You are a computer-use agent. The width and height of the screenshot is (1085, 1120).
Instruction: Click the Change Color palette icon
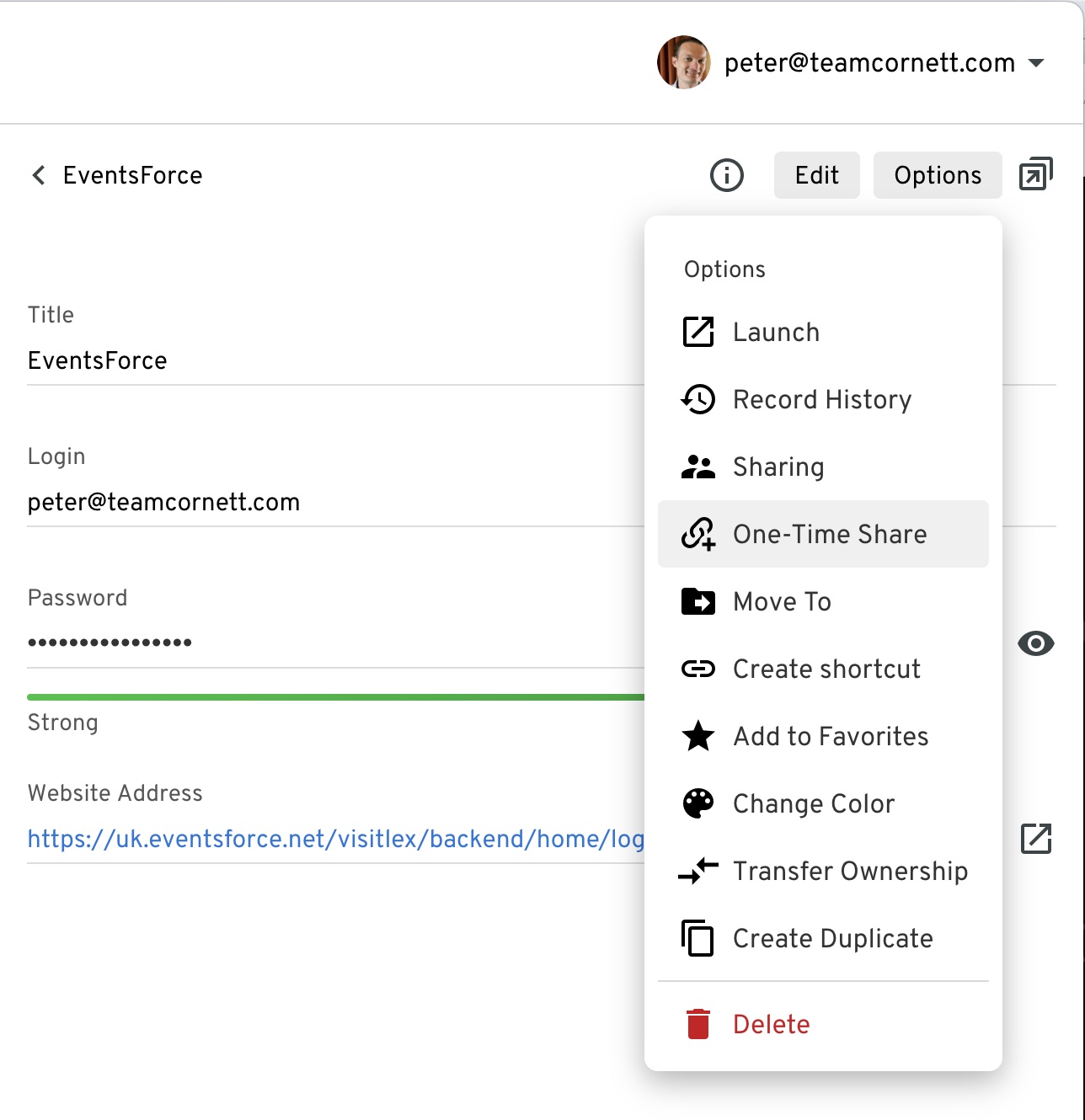pyautogui.click(x=698, y=803)
